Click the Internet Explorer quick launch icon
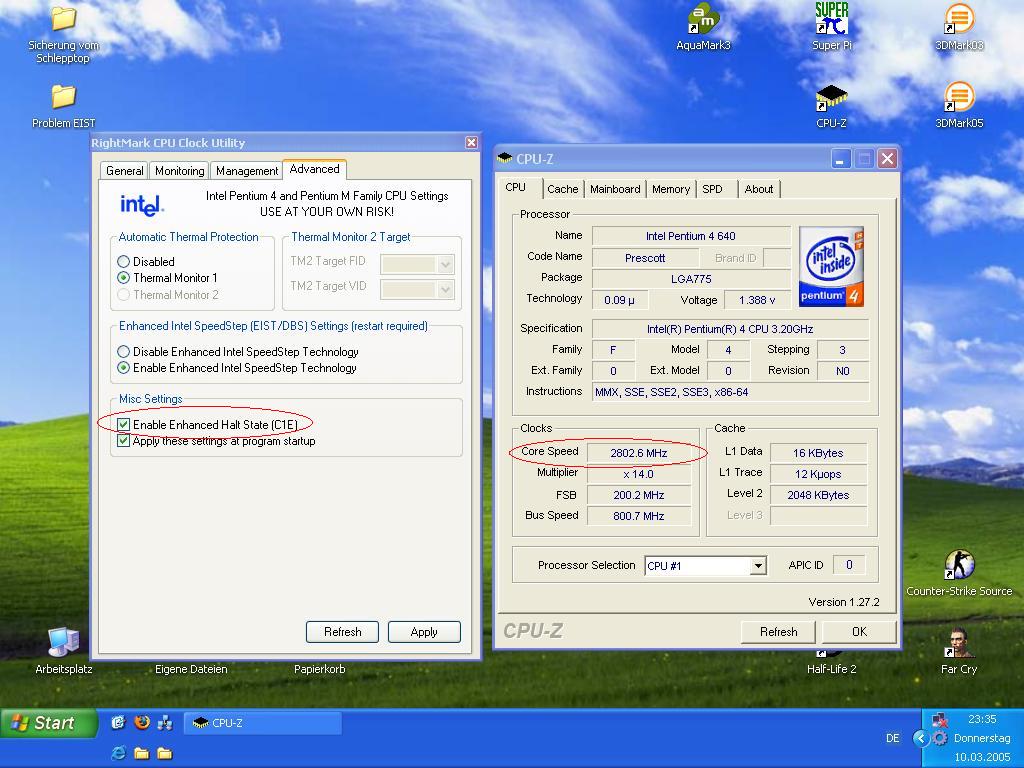This screenshot has height=768, width=1024. click(x=118, y=753)
